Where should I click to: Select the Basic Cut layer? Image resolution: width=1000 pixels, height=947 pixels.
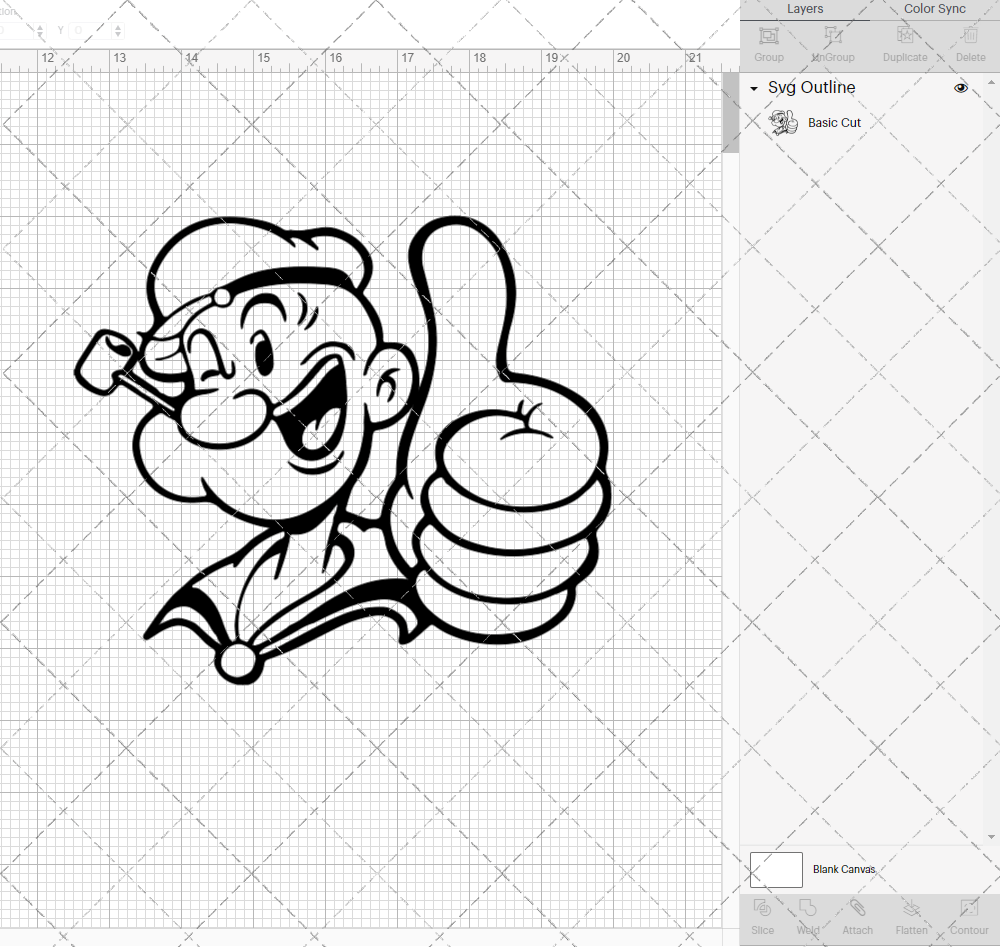834,122
